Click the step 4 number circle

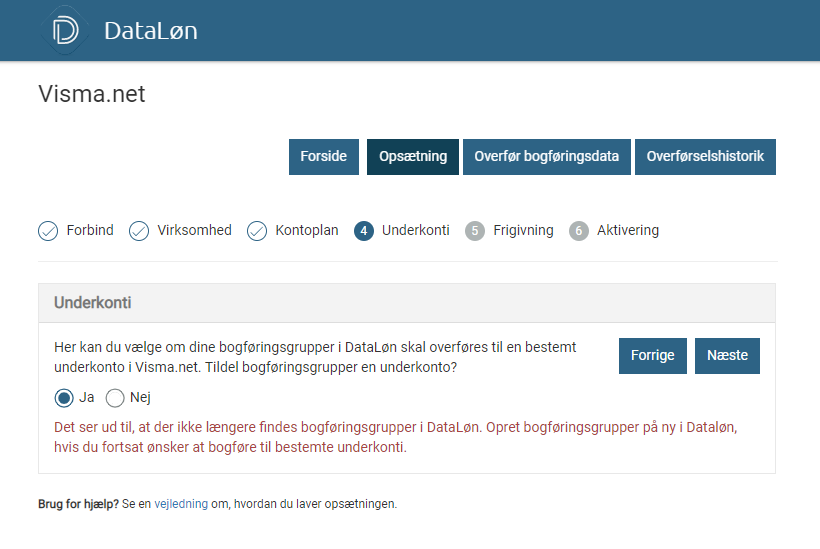pos(364,231)
